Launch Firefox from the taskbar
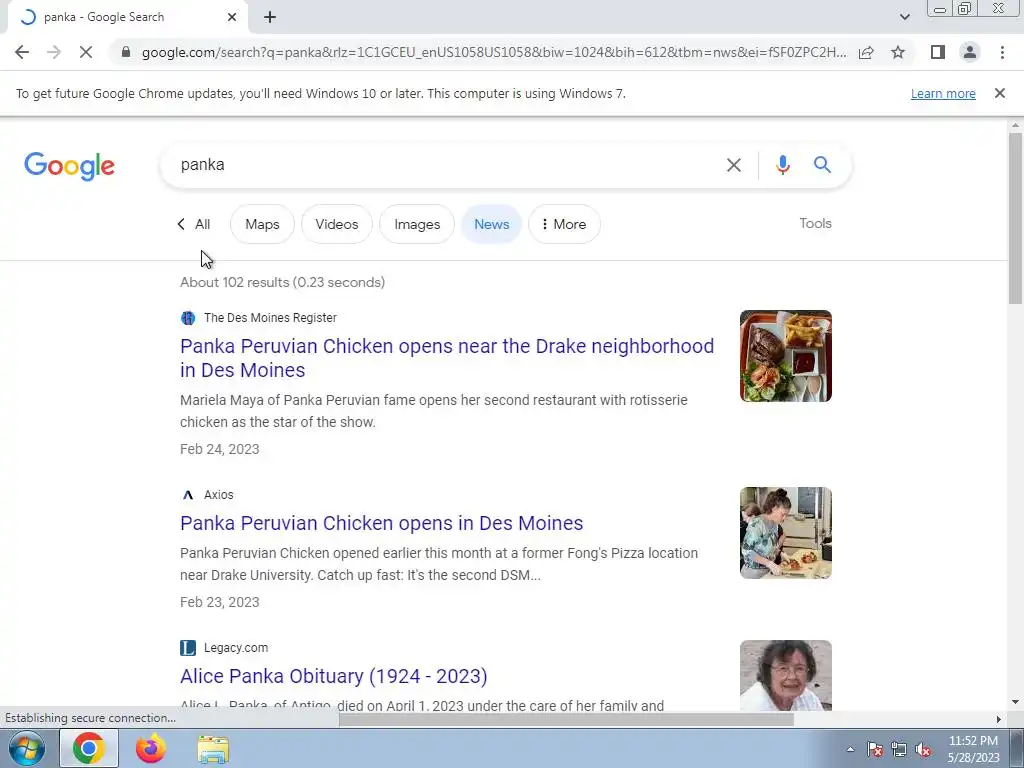 click(150, 748)
